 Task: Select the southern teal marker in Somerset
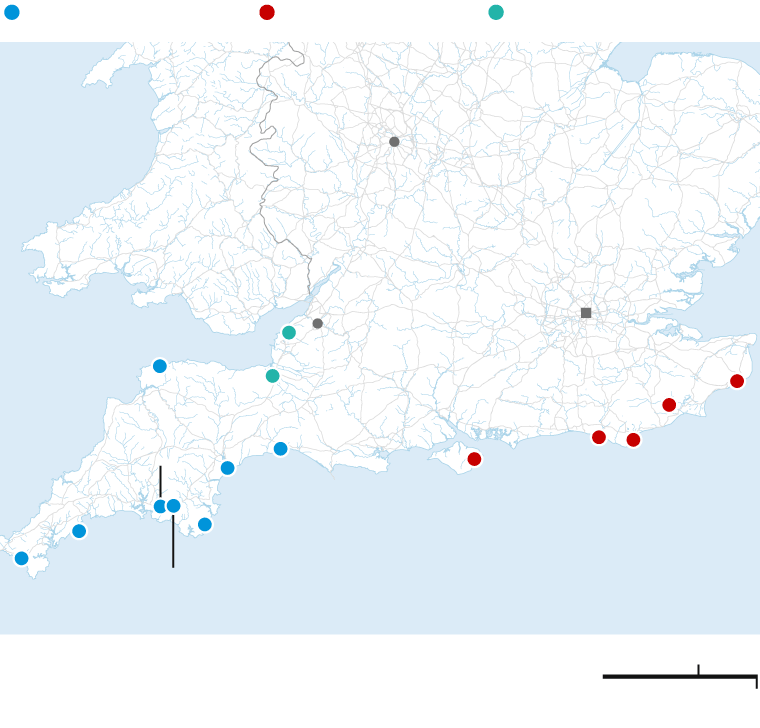pos(272,376)
